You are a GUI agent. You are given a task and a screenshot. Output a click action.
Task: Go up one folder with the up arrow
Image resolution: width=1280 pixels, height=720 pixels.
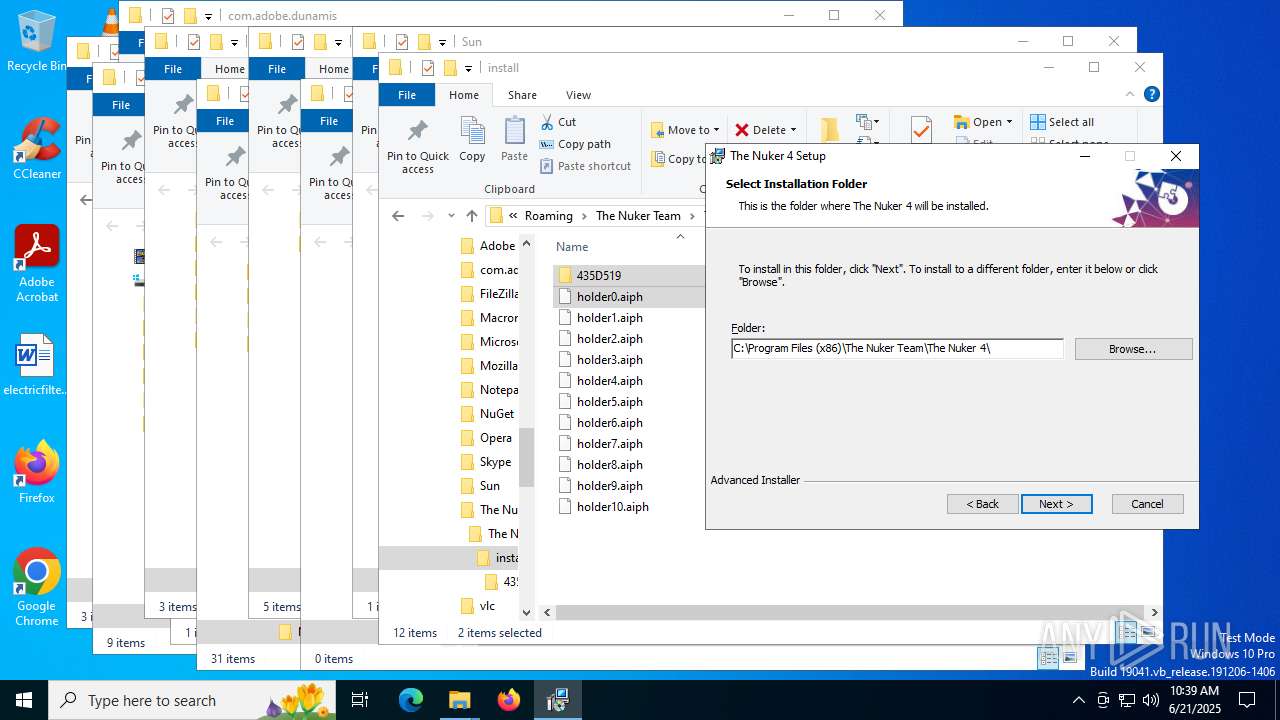(472, 216)
